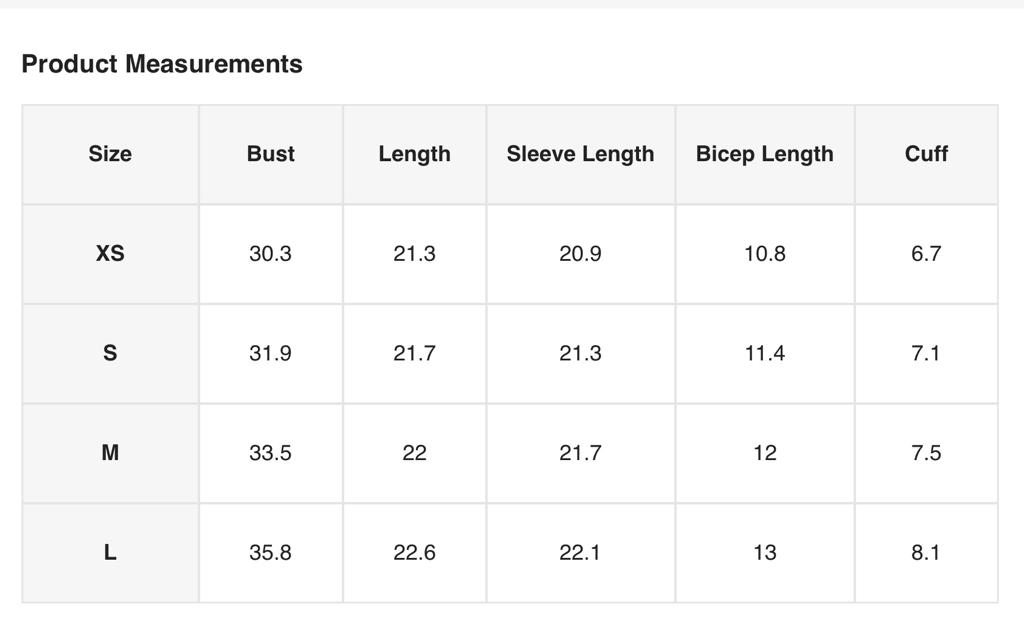Select the M size row label
The width and height of the screenshot is (1024, 631).
(x=110, y=453)
